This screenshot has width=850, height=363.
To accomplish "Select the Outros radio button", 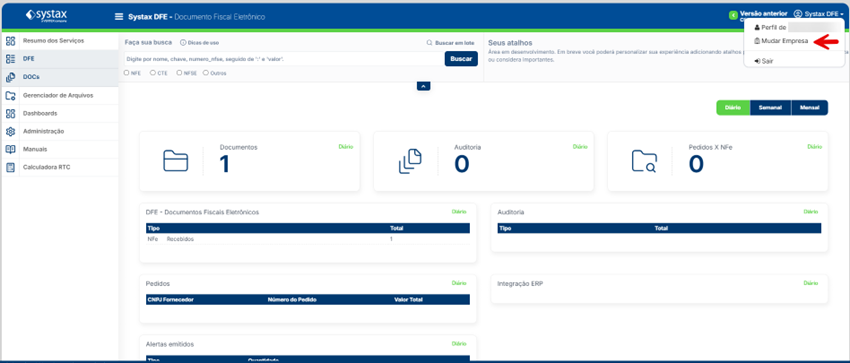I will coord(205,73).
